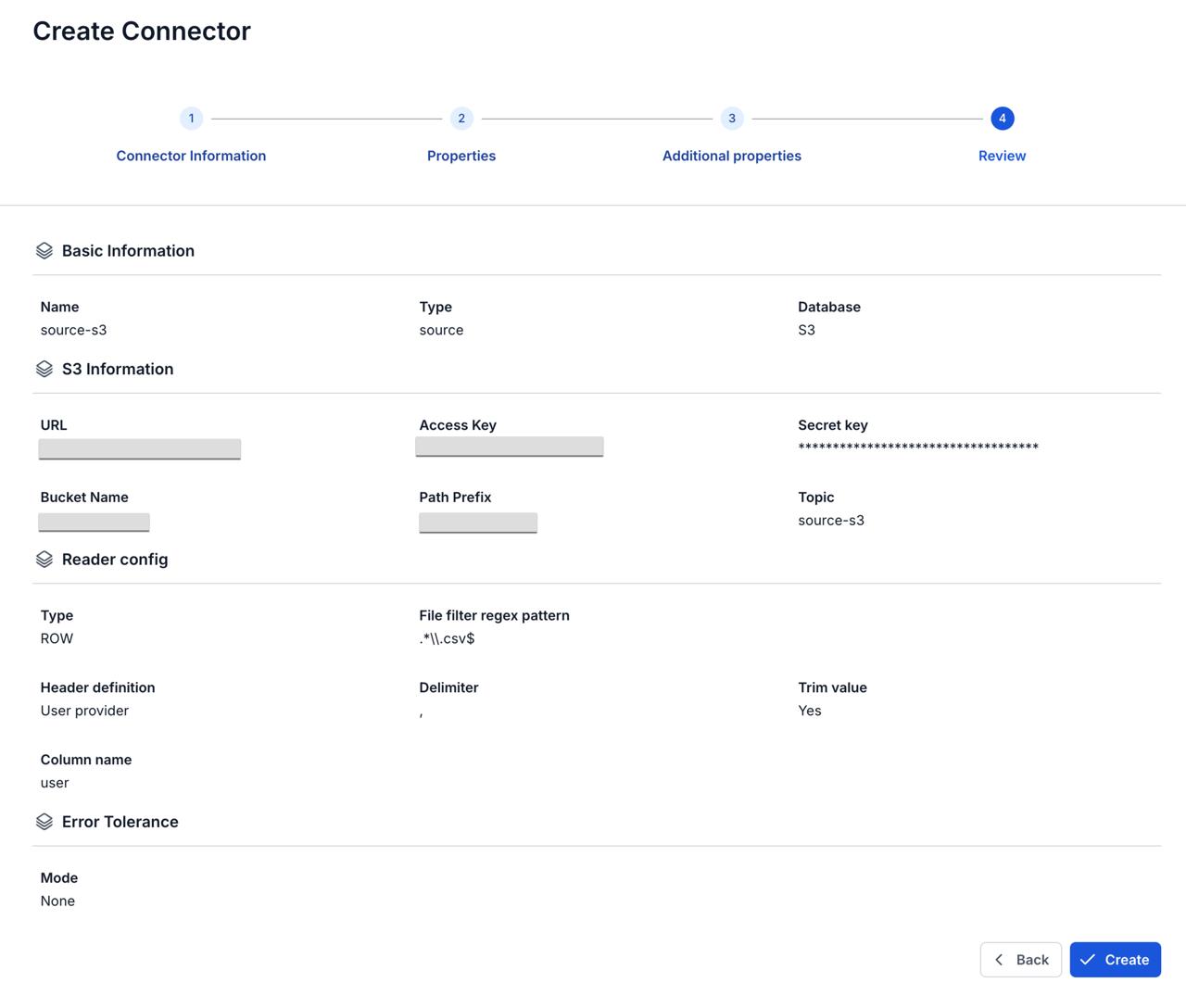Click step 1 circle in the wizard

pyautogui.click(x=191, y=119)
